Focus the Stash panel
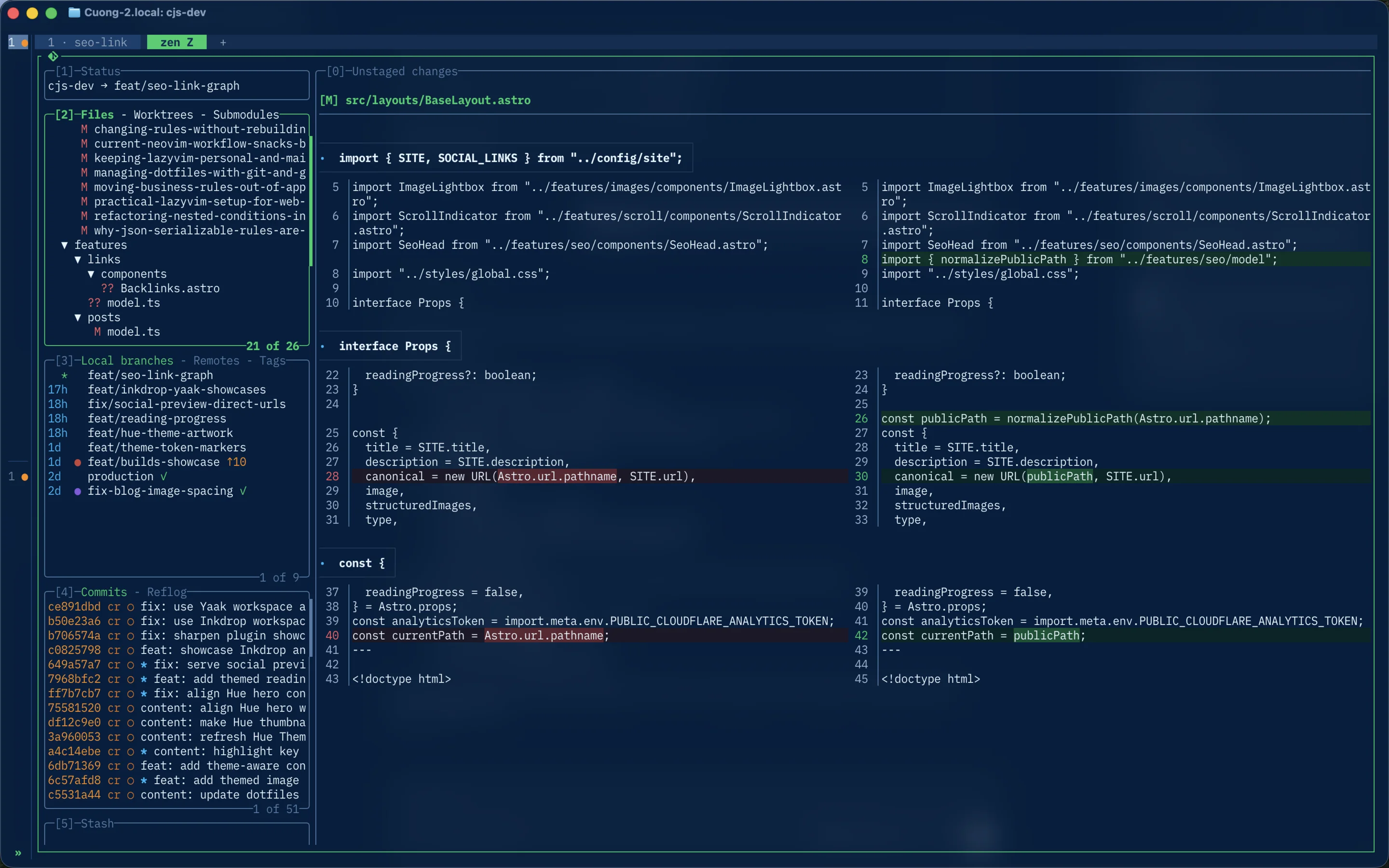Screen dimensions: 1389x868 coord(84,824)
